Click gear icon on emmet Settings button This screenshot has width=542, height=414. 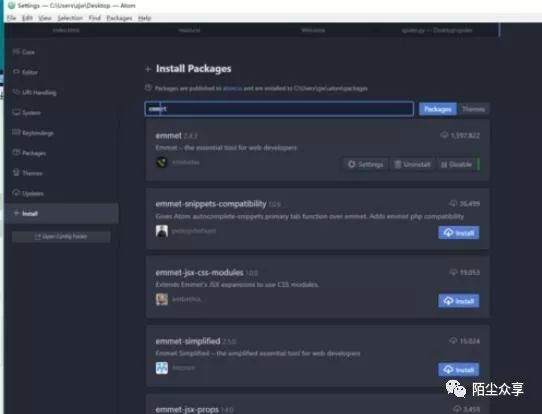point(351,164)
